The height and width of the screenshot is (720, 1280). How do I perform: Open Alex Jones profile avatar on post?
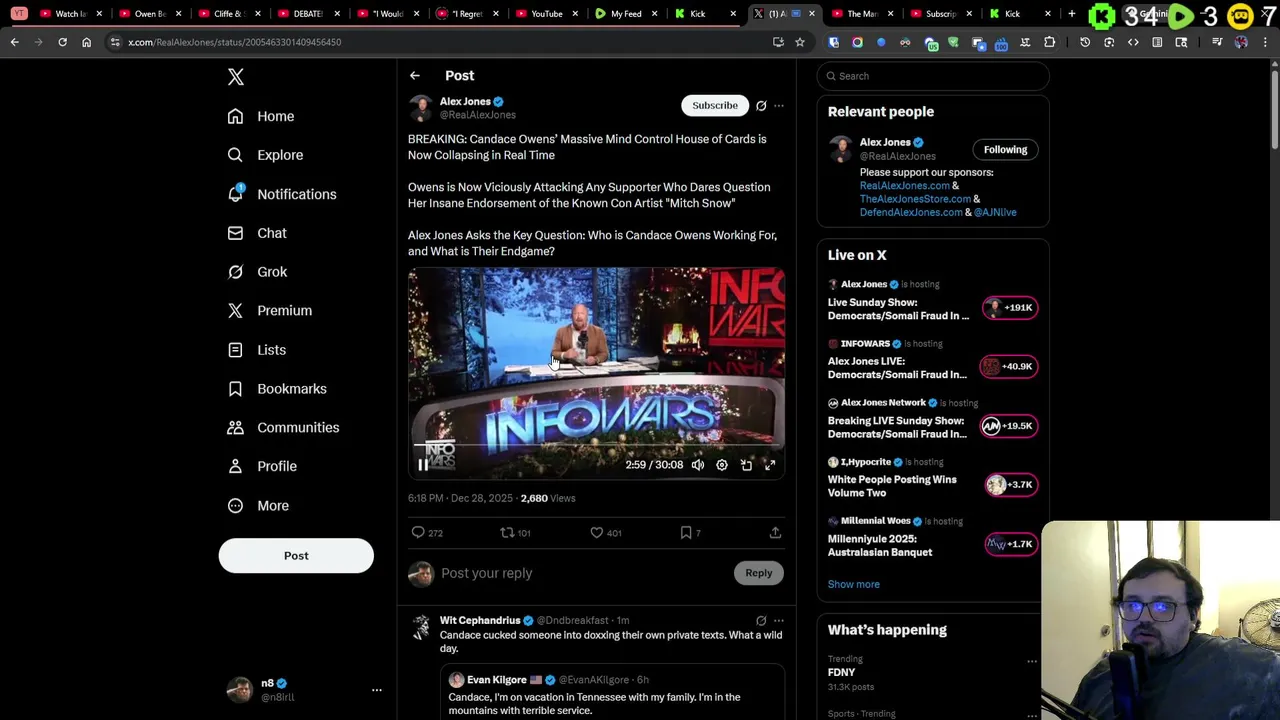coord(421,108)
